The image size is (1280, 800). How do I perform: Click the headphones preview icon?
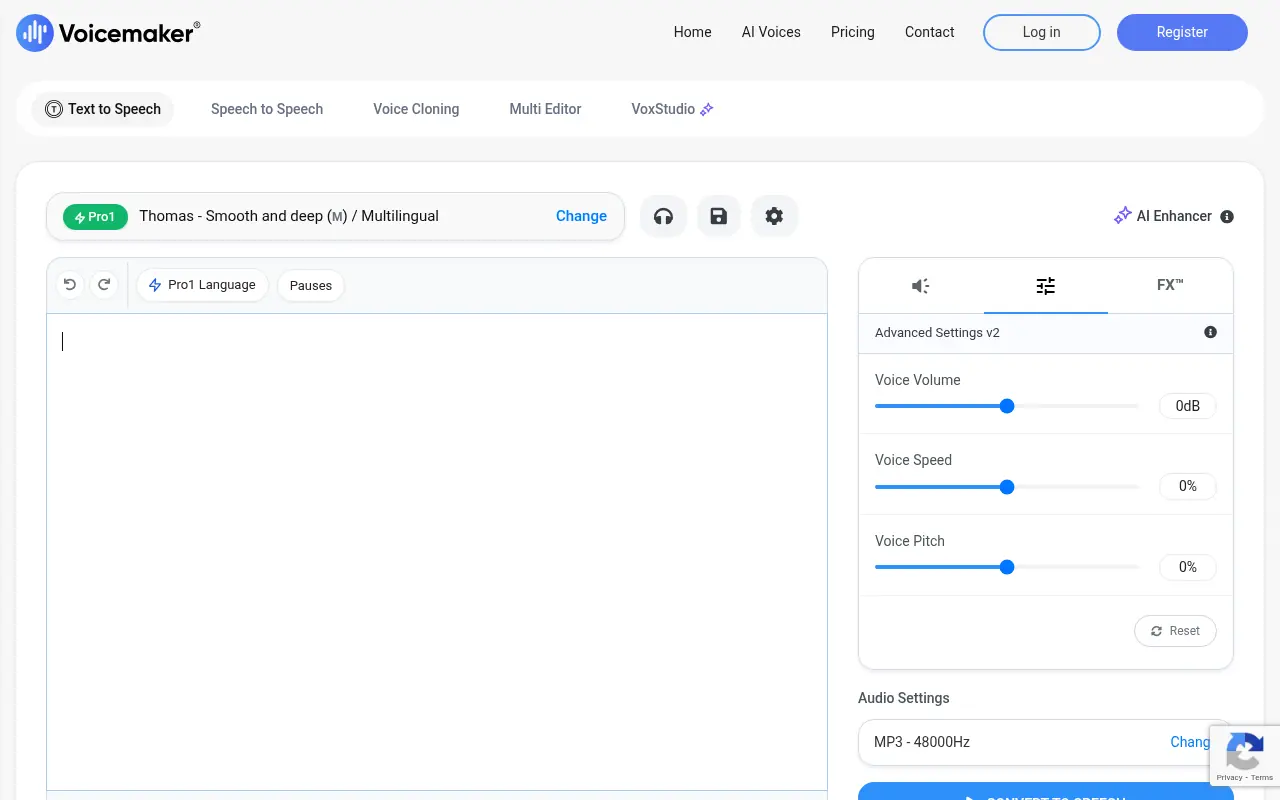[663, 216]
